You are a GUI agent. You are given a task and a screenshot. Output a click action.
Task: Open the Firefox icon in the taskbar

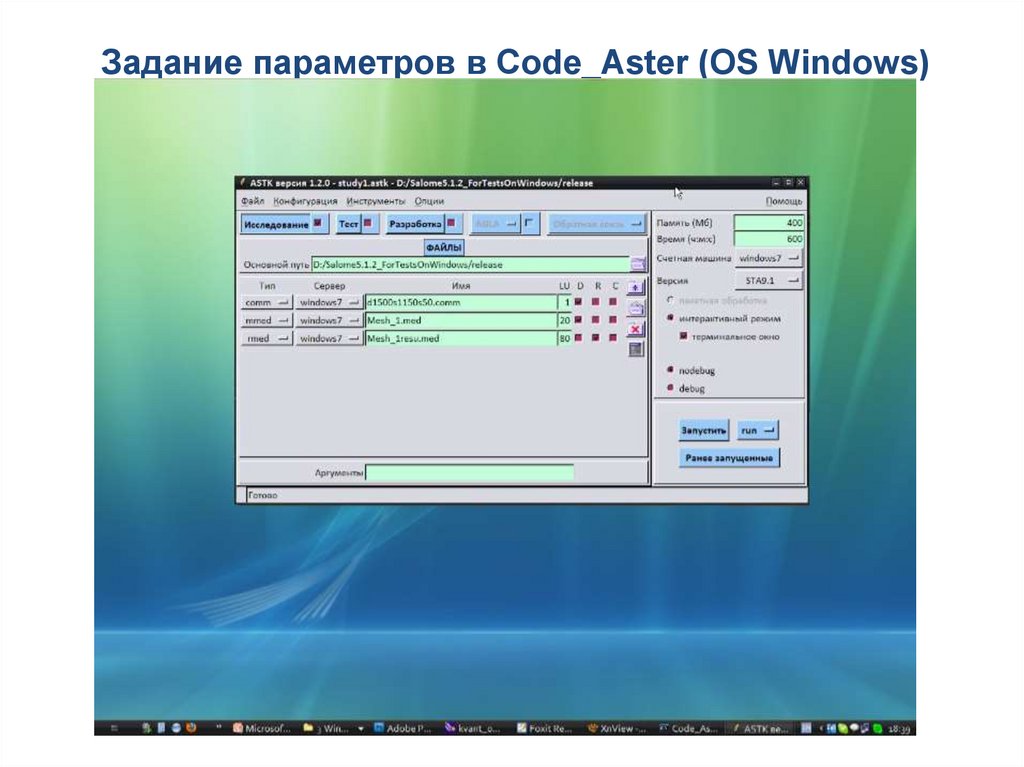click(x=191, y=727)
